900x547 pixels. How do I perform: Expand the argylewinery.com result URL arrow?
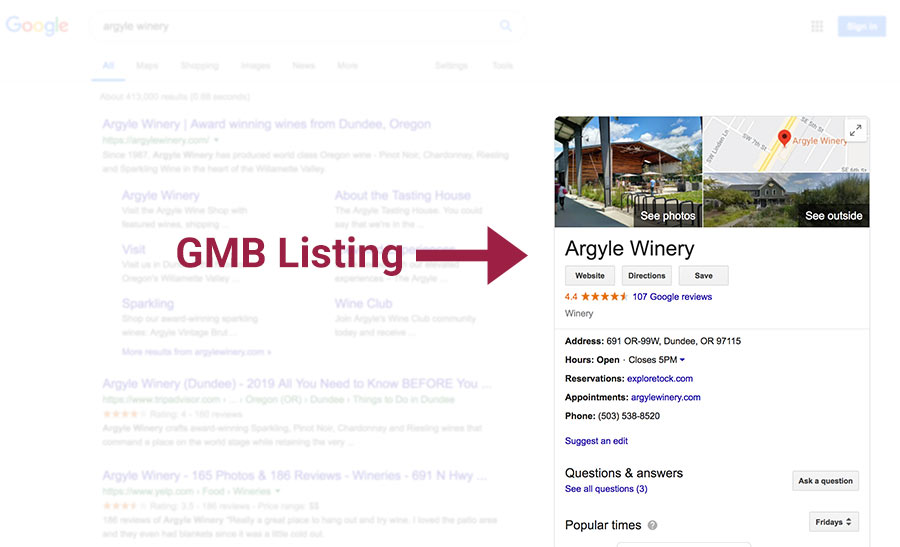(x=216, y=140)
